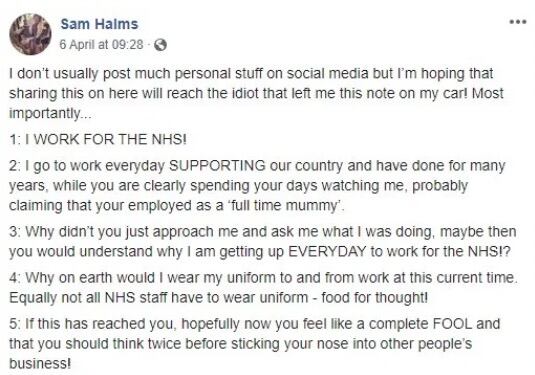Click the globe public audience icon
Image resolution: width=535 pixels, height=375 pixels.
pos(160,45)
